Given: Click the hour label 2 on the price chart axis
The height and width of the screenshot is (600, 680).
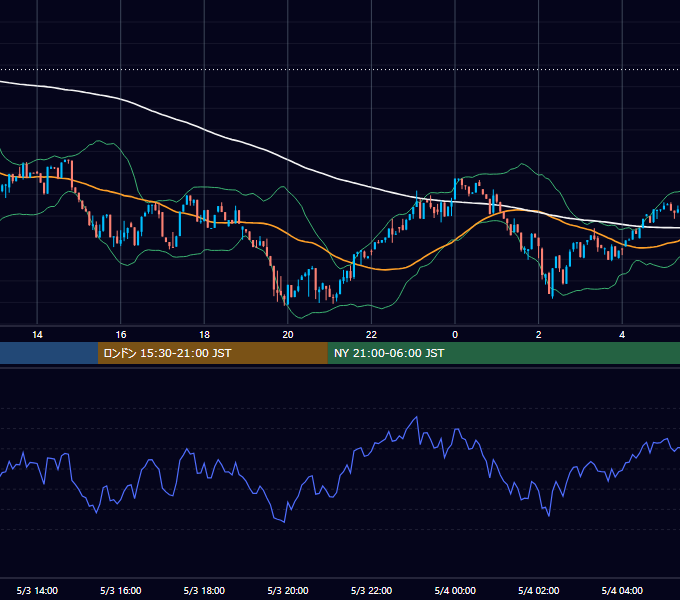Looking at the screenshot, I should pyautogui.click(x=539, y=335).
